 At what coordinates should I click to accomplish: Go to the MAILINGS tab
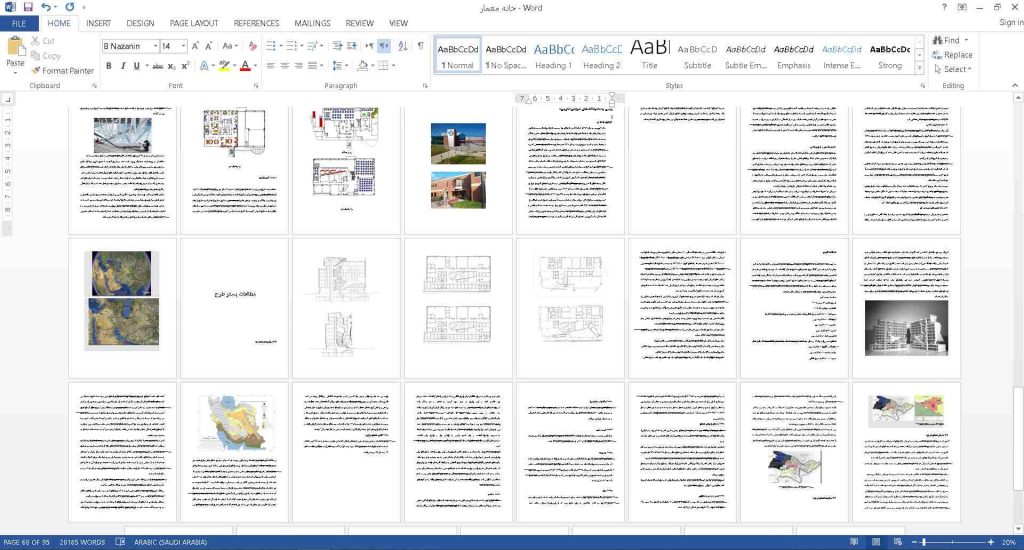tap(312, 23)
